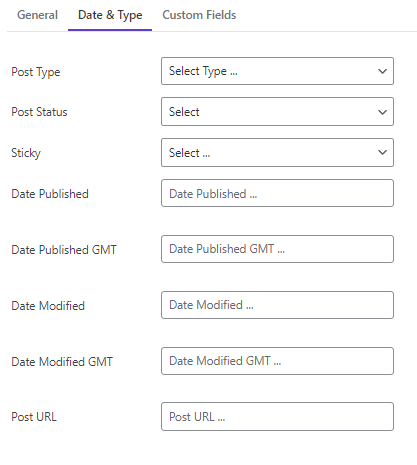Focus the 'Date Published GMT ...' text box
Viewport: 417px width, 465px height.
click(x=277, y=249)
